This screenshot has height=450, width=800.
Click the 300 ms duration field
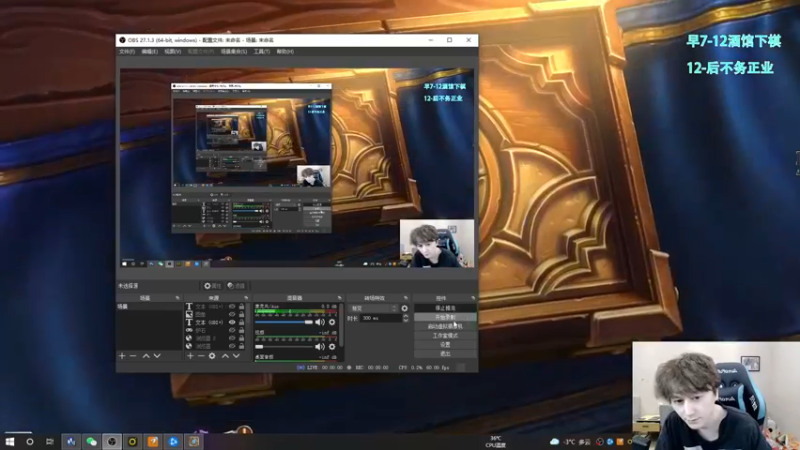[x=381, y=318]
